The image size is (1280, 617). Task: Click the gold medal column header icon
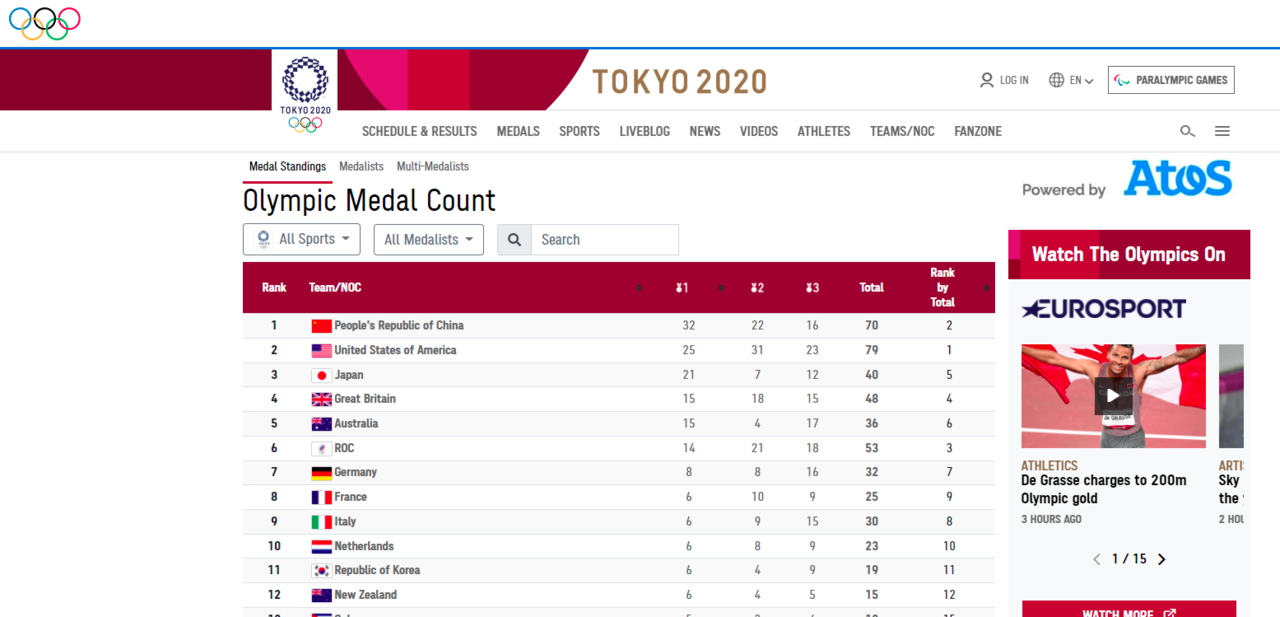[683, 287]
